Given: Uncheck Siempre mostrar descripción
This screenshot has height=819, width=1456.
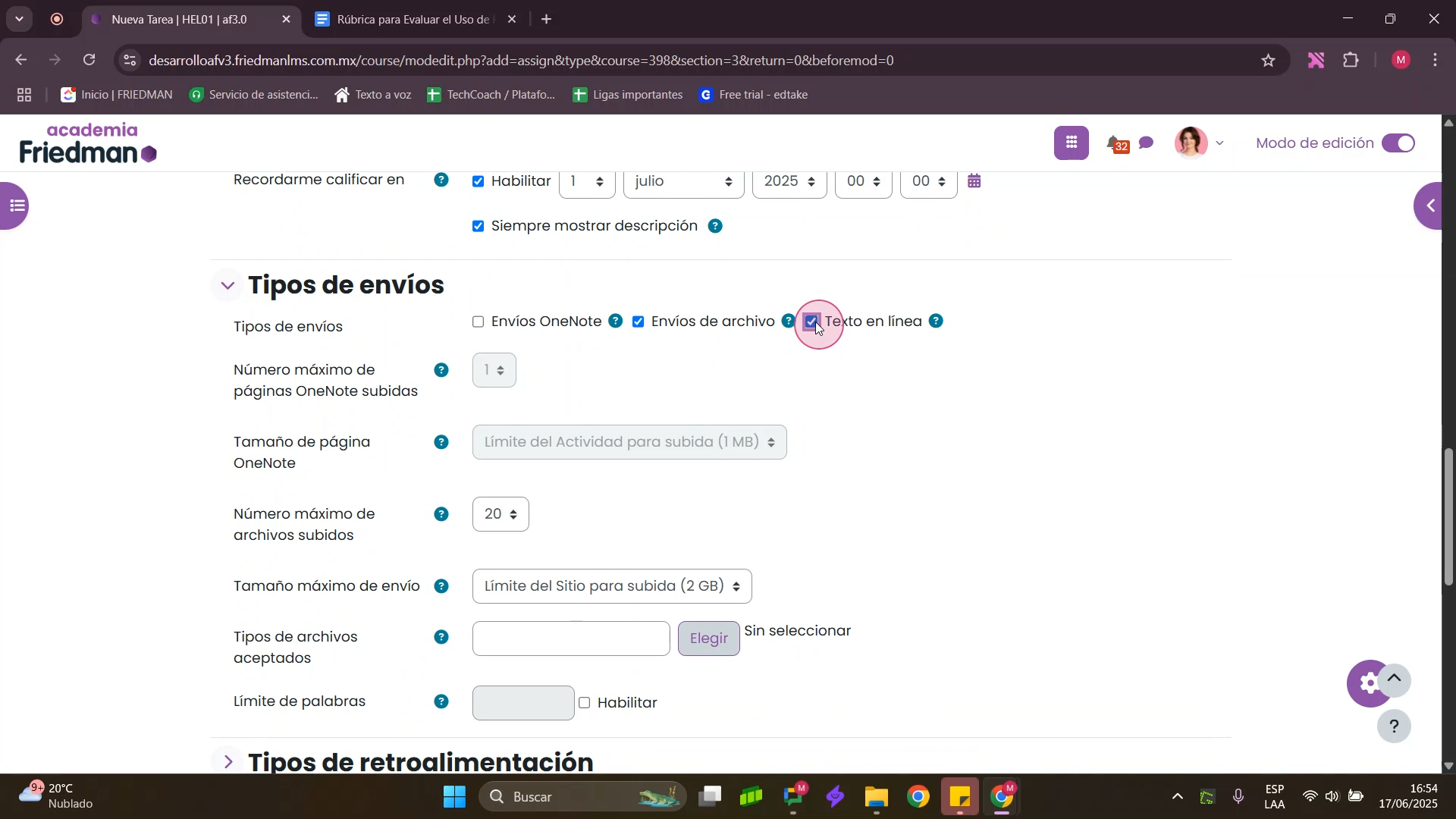Looking at the screenshot, I should 479,226.
